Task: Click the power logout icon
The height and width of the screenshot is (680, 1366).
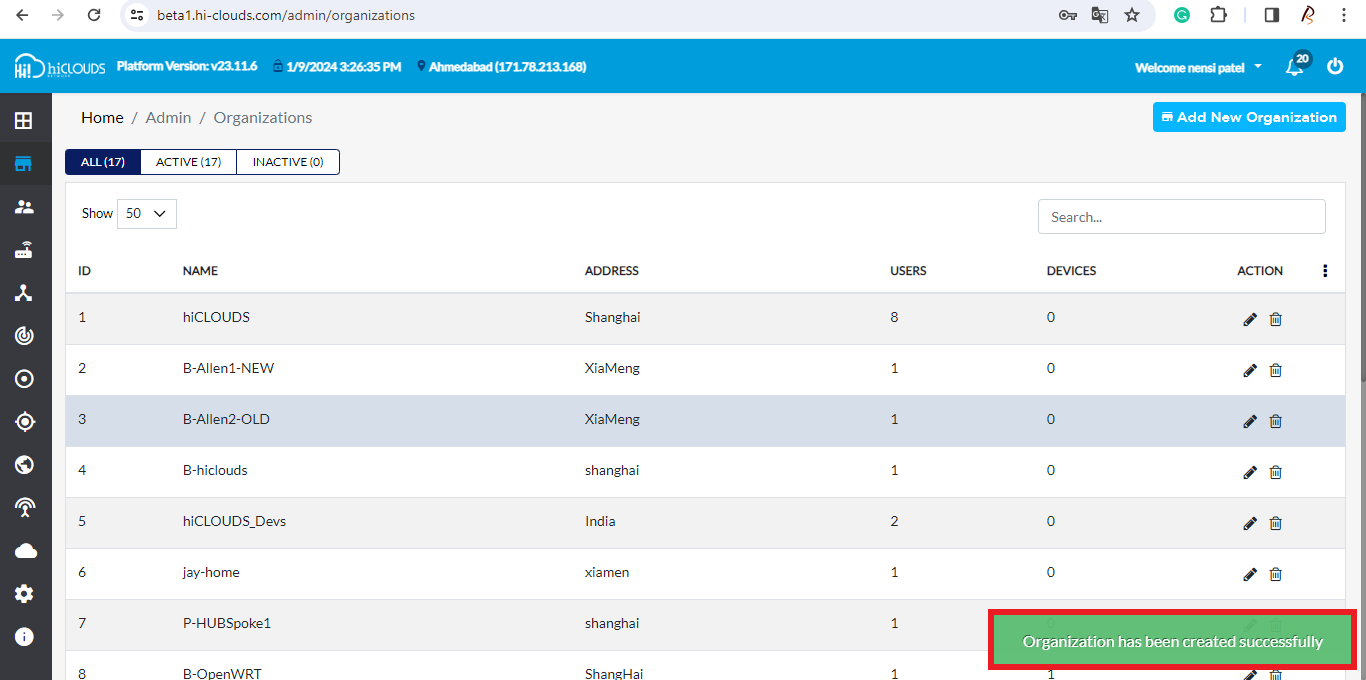Action: coord(1335,66)
